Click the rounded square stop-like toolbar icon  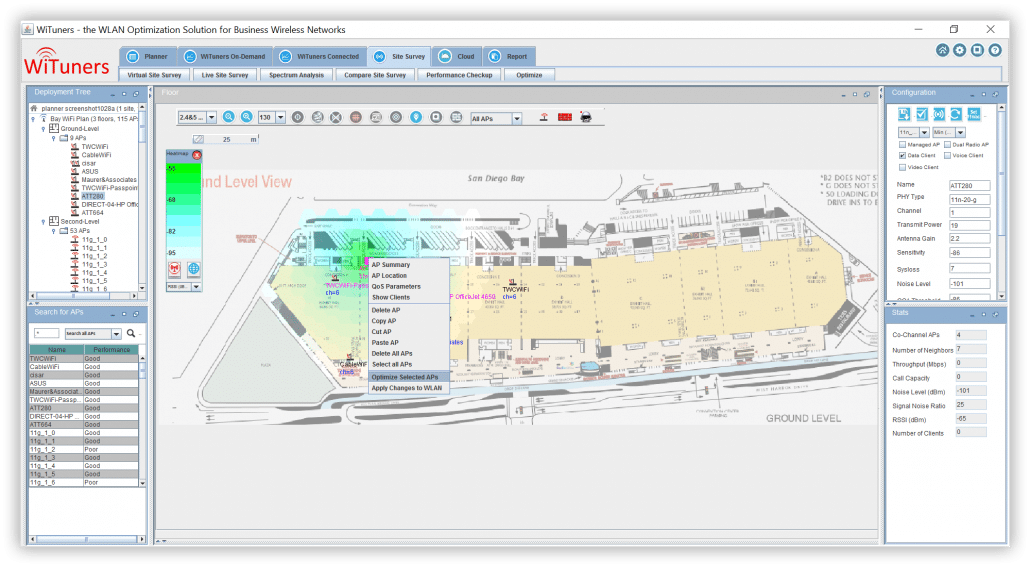[x=436, y=117]
